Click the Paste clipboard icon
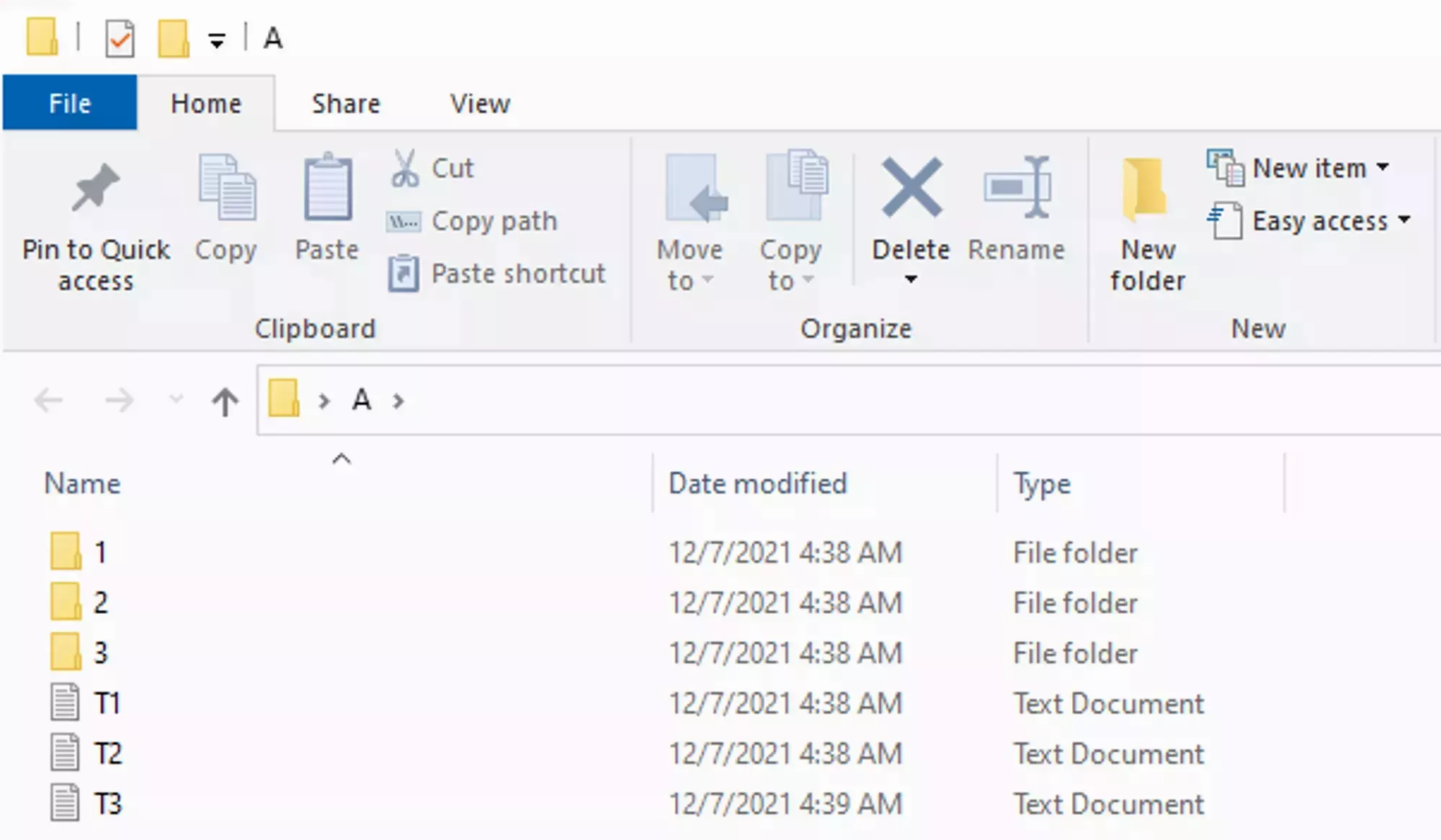The height and width of the screenshot is (840, 1441). (326, 189)
